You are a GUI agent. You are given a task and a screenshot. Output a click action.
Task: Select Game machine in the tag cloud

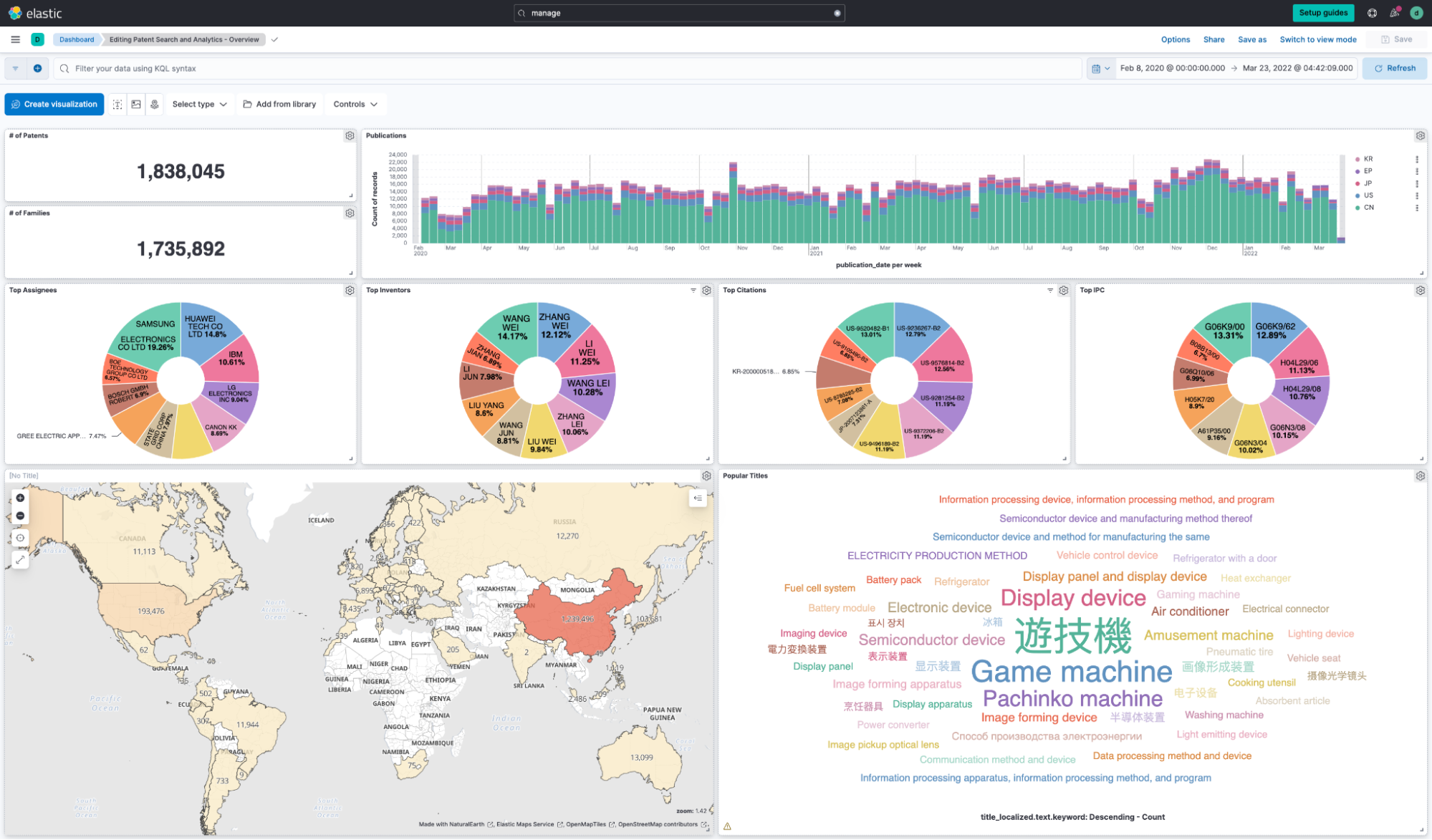coord(1071,672)
